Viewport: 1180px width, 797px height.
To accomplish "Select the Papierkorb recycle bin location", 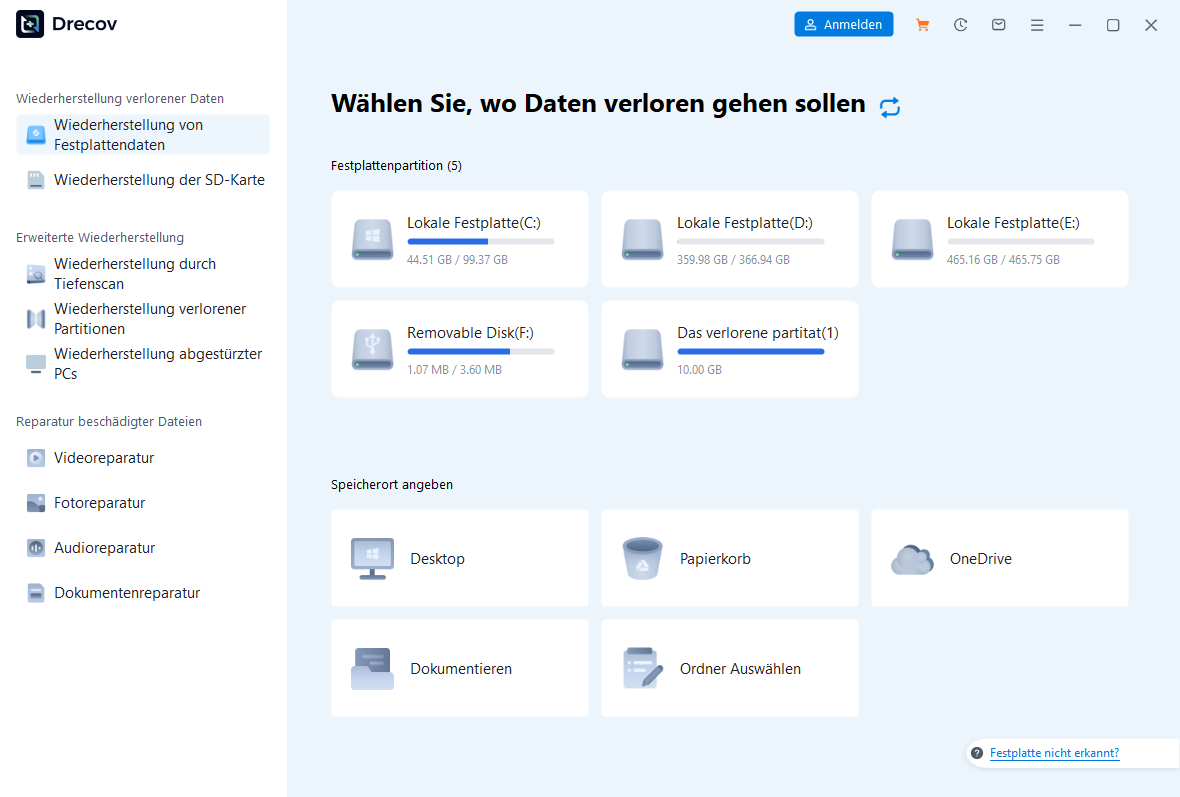I will (730, 558).
